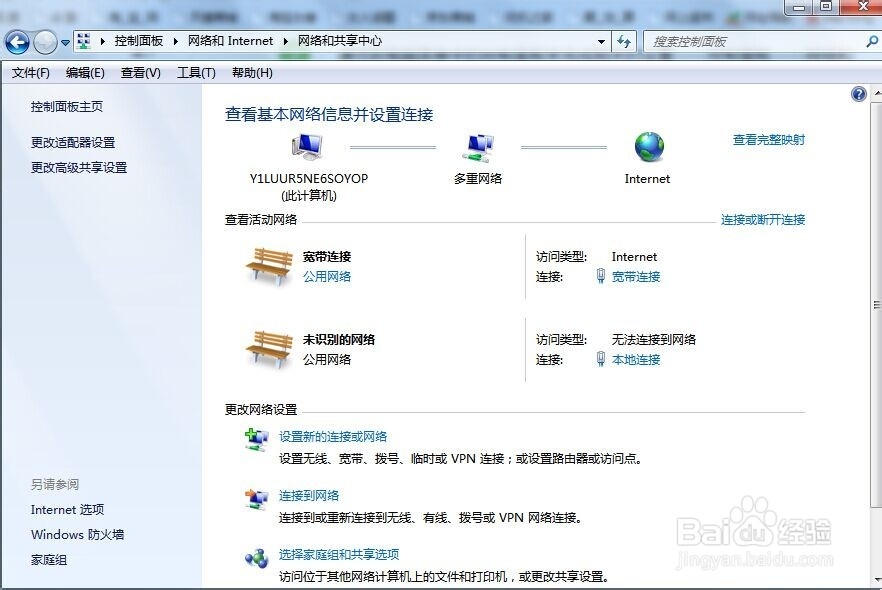Click the Internet globe icon in network map
The width and height of the screenshot is (882, 590).
pyautogui.click(x=647, y=147)
